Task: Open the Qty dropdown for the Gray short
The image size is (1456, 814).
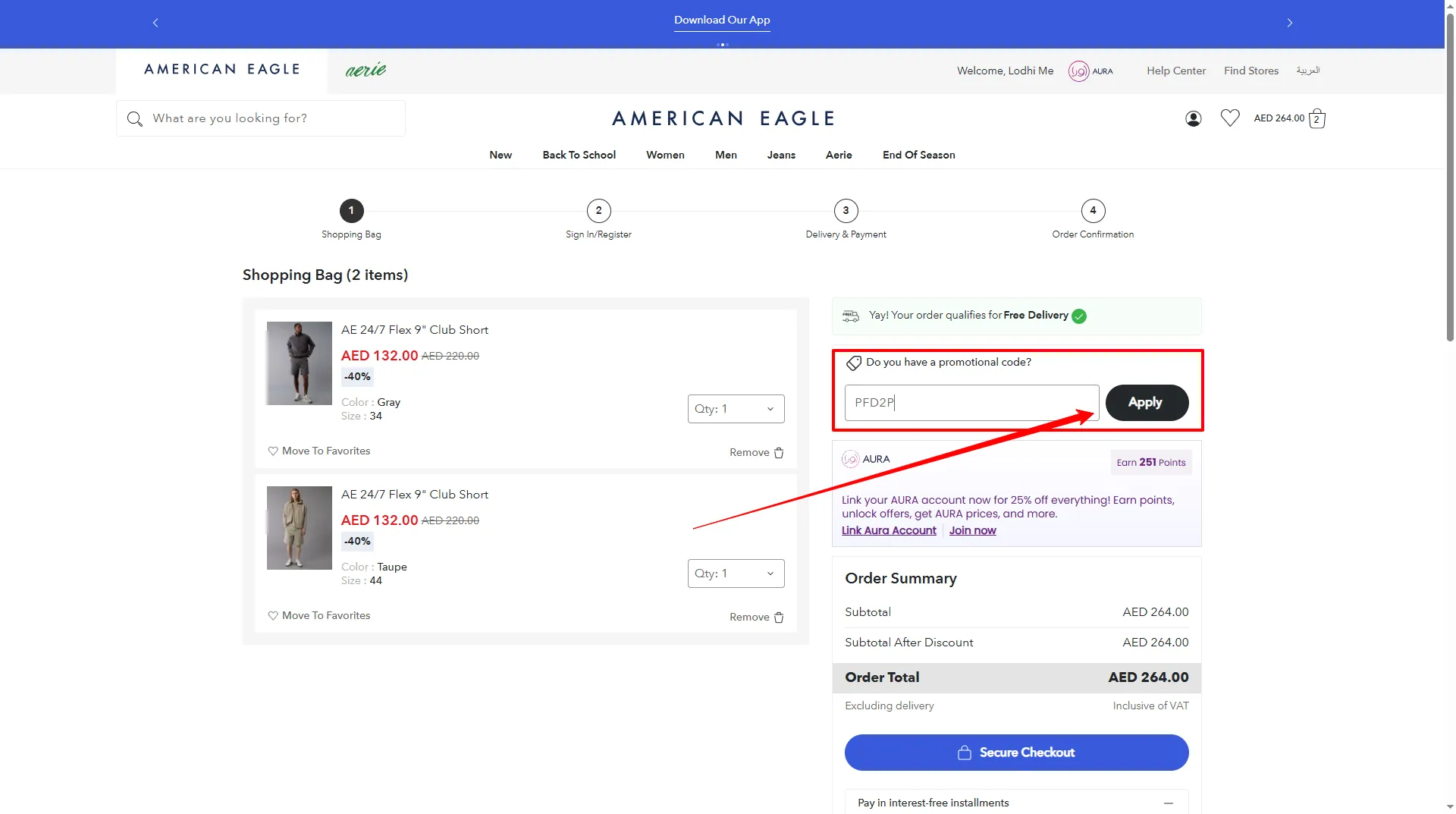Action: (735, 409)
